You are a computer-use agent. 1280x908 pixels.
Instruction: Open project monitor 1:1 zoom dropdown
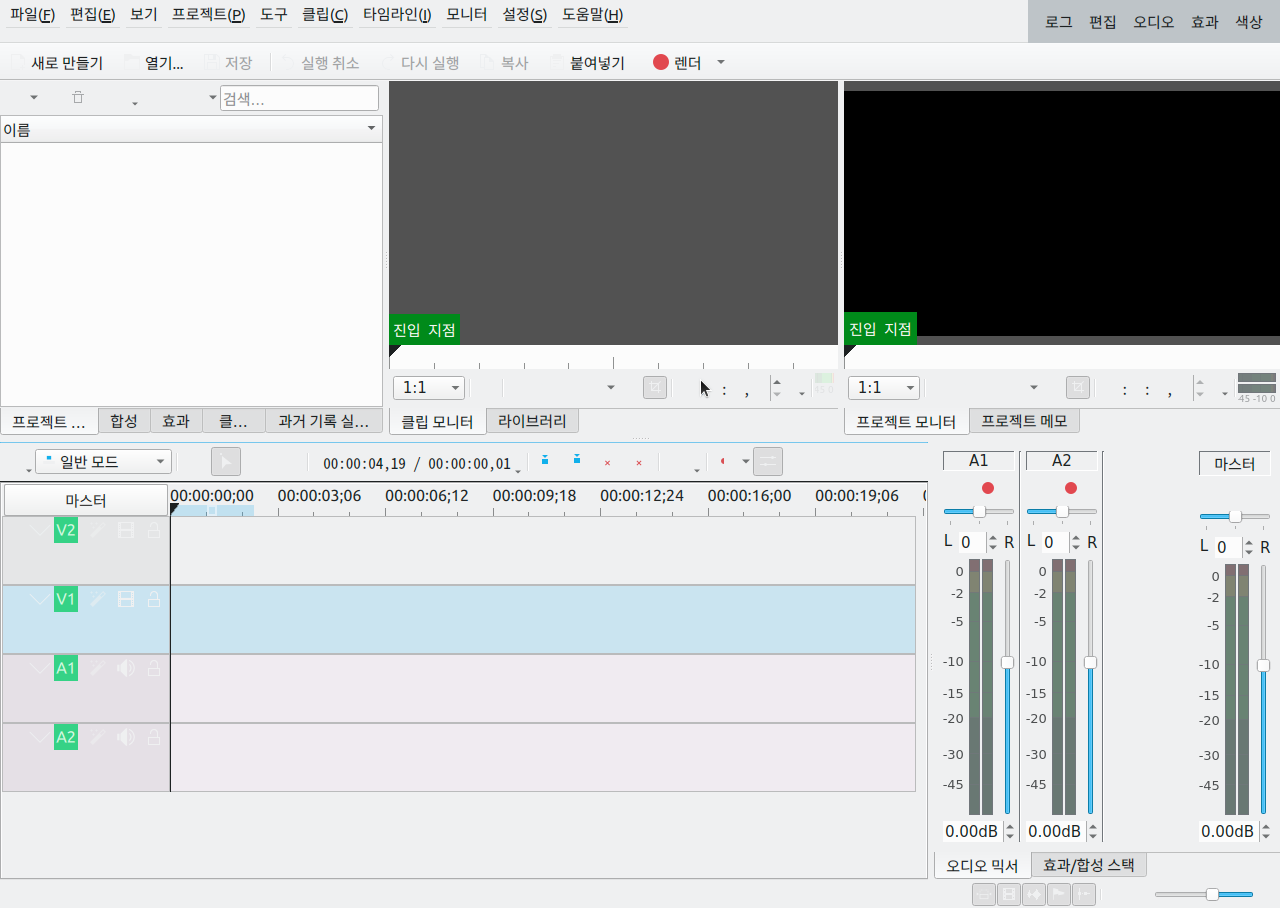coord(884,388)
